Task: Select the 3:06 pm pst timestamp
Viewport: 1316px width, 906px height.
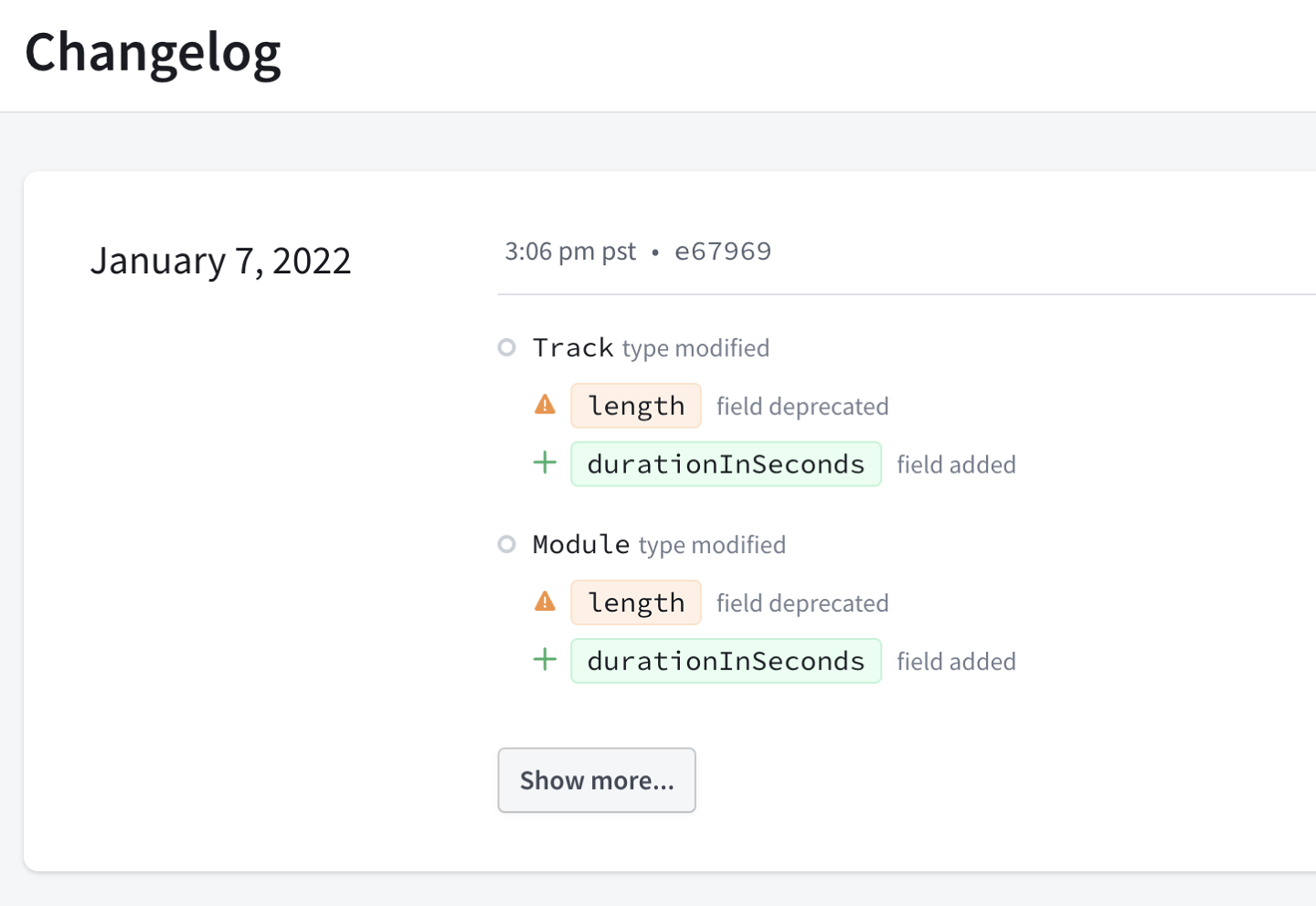Action: pos(569,251)
